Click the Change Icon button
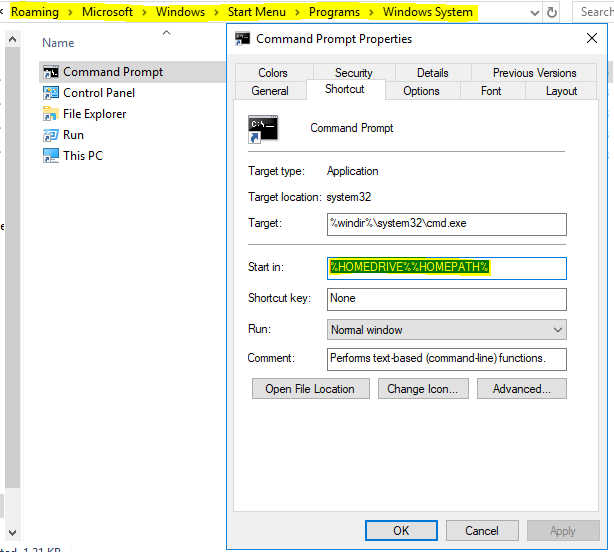 pyautogui.click(x=423, y=389)
